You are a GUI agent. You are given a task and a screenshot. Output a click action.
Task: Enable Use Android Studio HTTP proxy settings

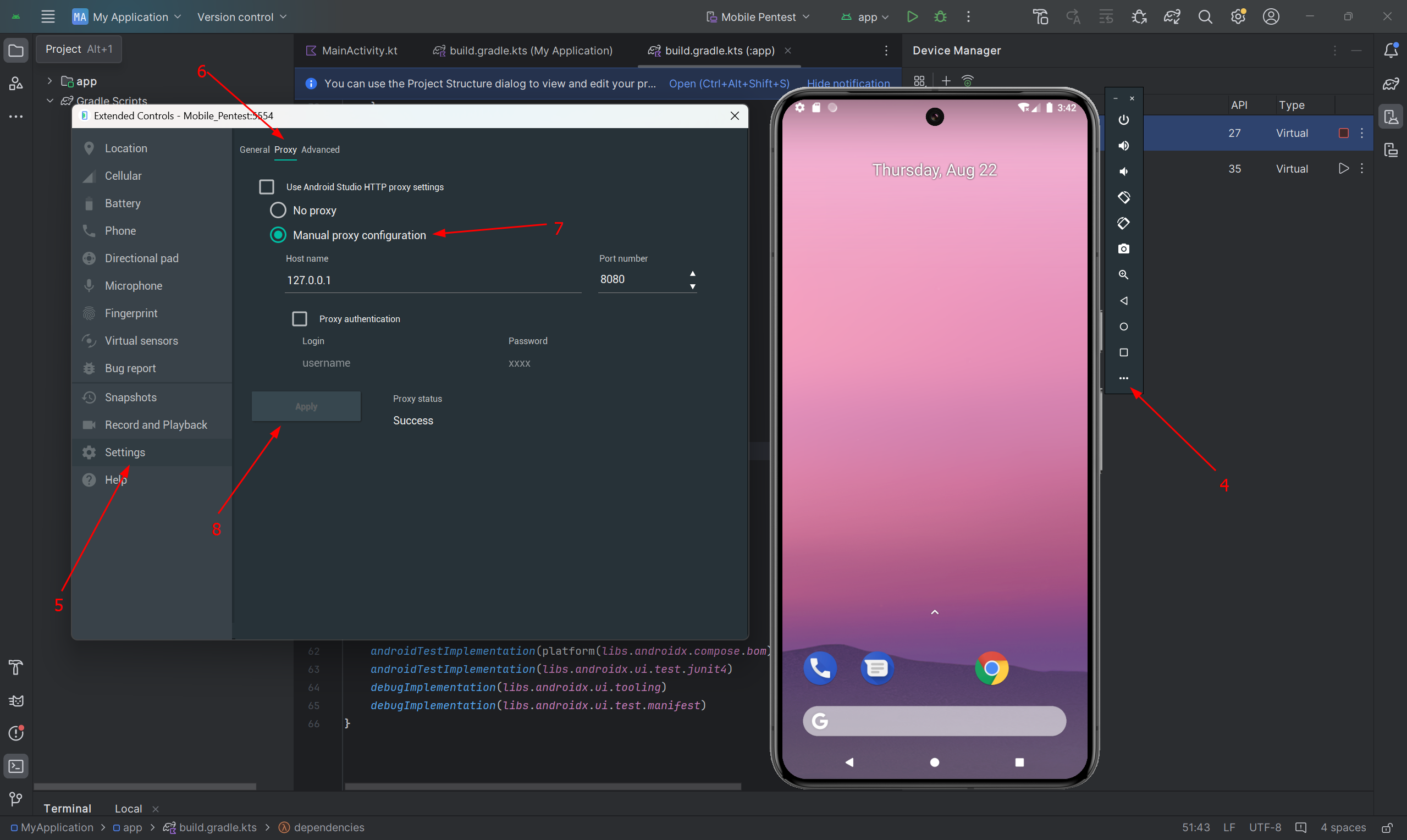pyautogui.click(x=267, y=187)
